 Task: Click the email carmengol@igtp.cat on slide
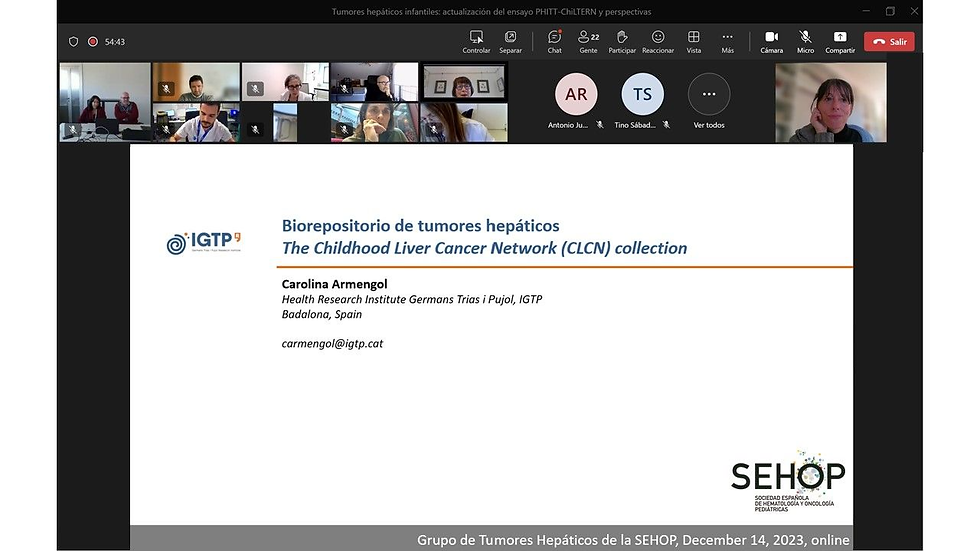(332, 344)
